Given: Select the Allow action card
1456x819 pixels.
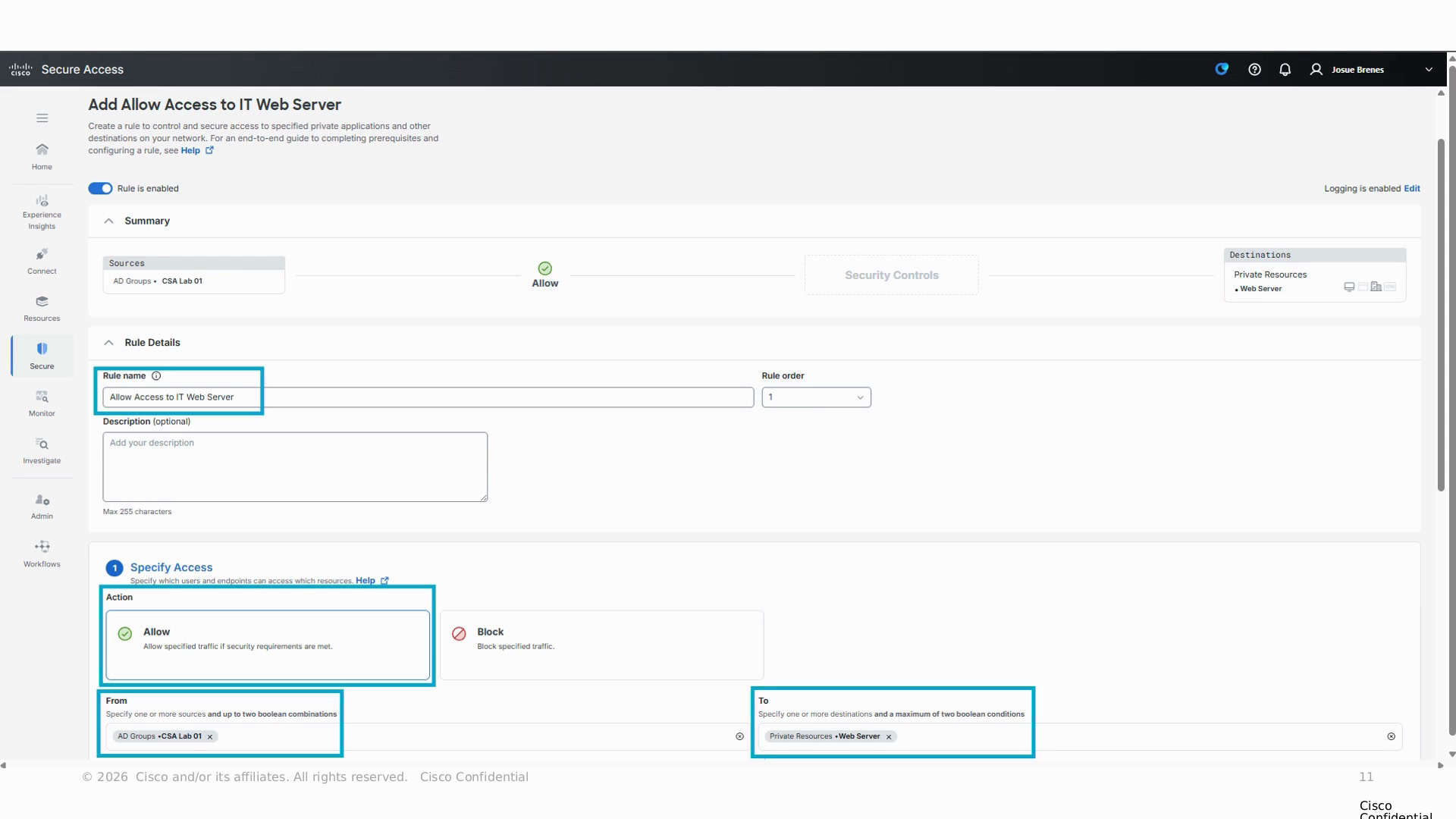Looking at the screenshot, I should click(x=268, y=645).
